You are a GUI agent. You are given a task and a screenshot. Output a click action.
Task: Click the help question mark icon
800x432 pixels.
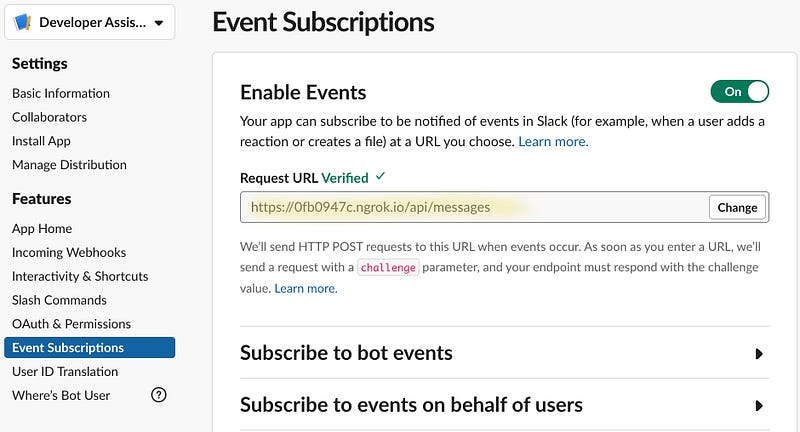point(159,395)
